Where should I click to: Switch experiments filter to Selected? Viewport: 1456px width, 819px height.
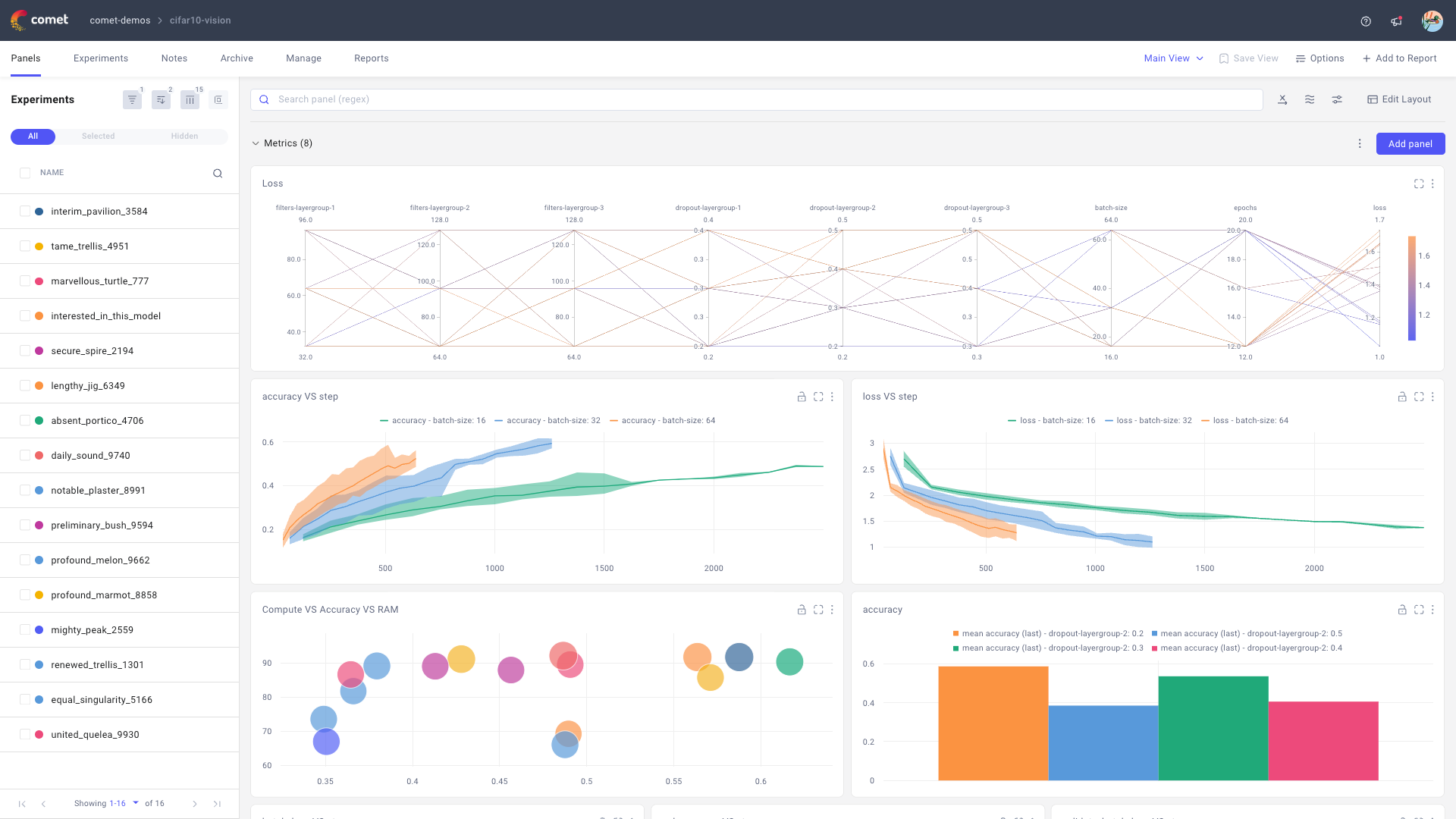tap(98, 136)
